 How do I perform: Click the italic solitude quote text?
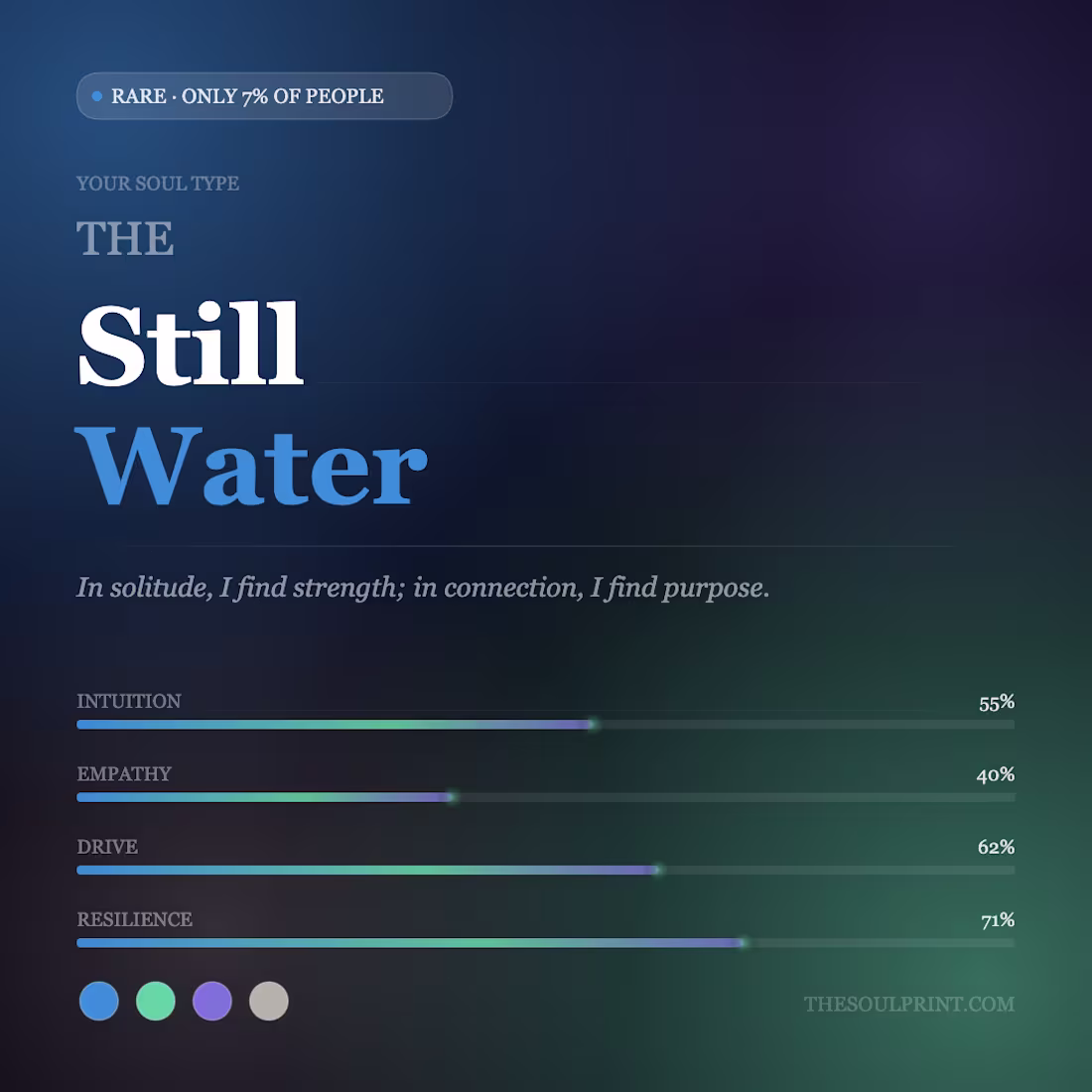pos(423,588)
